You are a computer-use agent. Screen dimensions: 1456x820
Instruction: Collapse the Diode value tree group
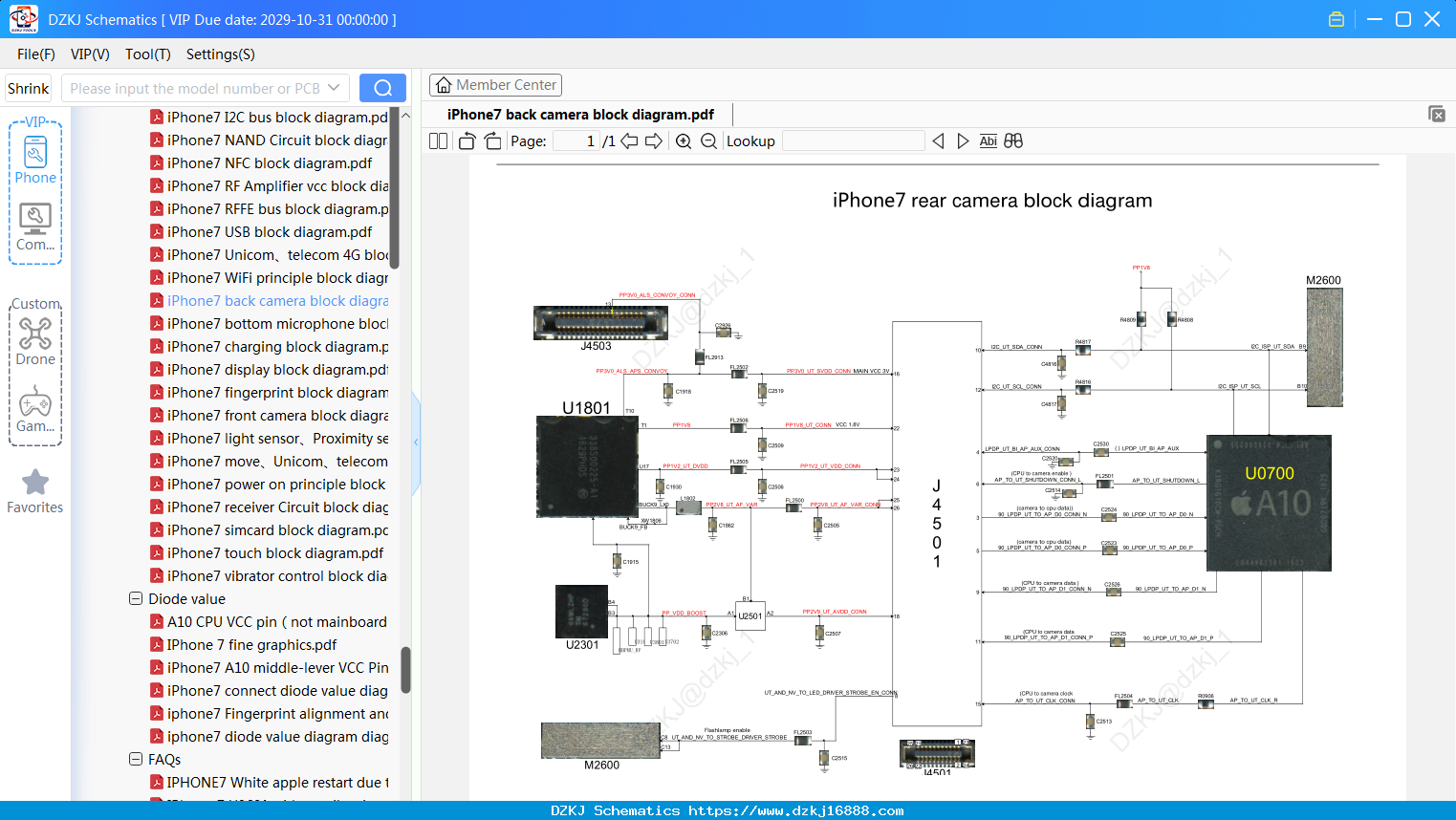tap(136, 599)
